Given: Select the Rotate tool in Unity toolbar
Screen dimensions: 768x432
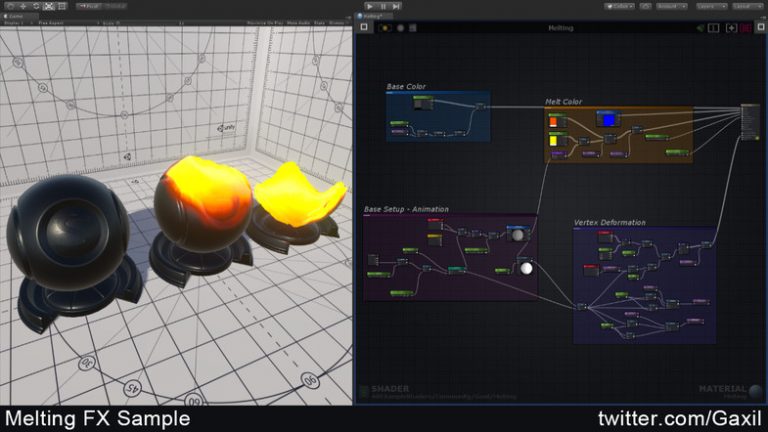Looking at the screenshot, I should [36, 6].
